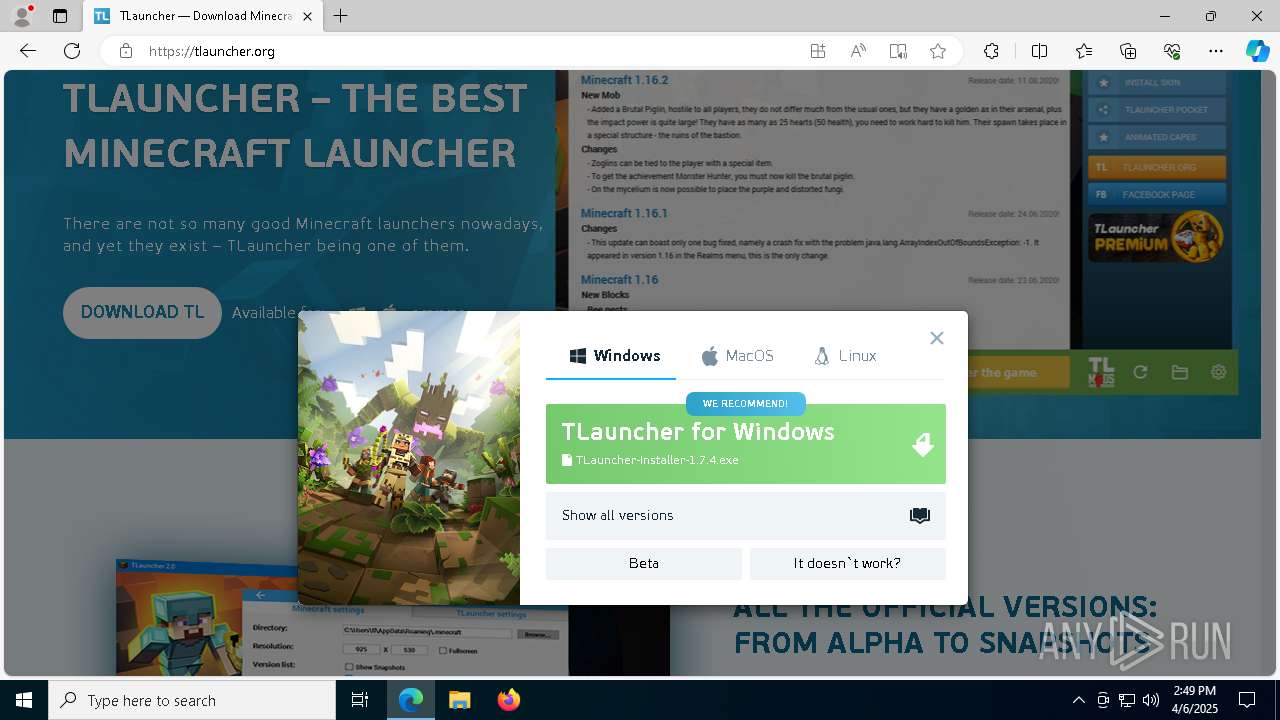Open the volume control icon
This screenshot has width=1280, height=720.
pyautogui.click(x=1151, y=700)
